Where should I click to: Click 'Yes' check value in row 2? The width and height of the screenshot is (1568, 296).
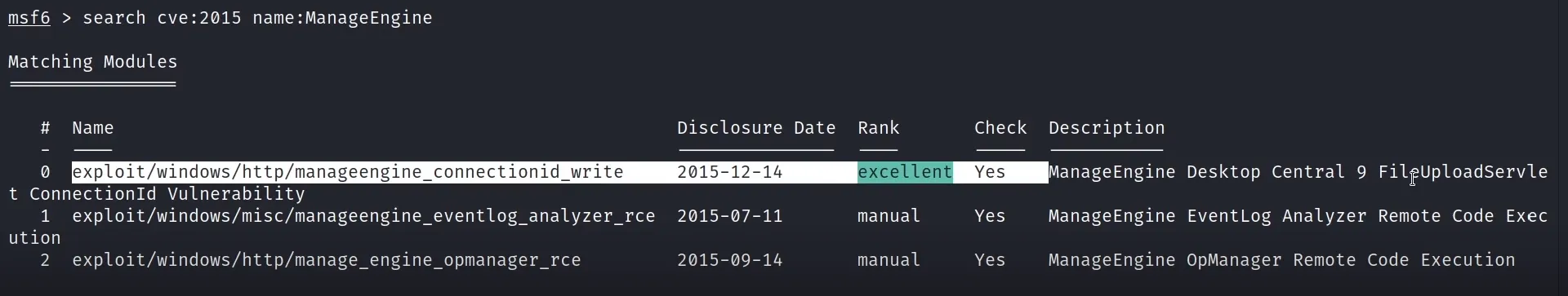click(990, 260)
